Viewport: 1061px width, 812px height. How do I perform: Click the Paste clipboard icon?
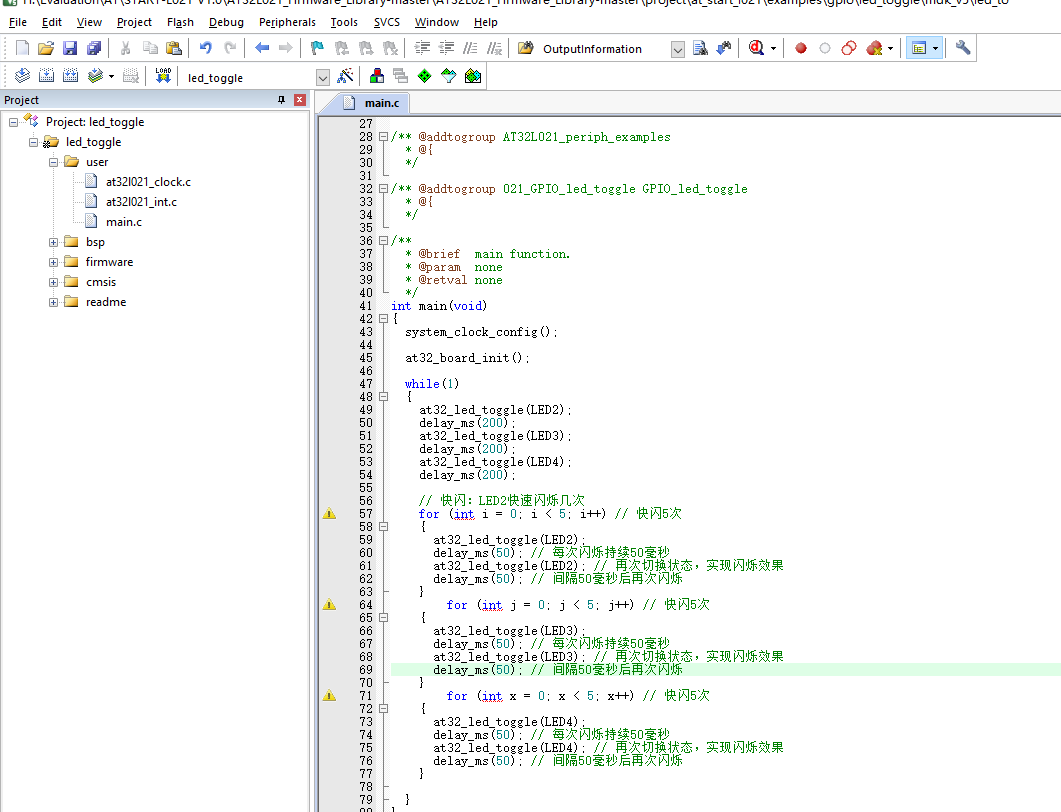174,48
